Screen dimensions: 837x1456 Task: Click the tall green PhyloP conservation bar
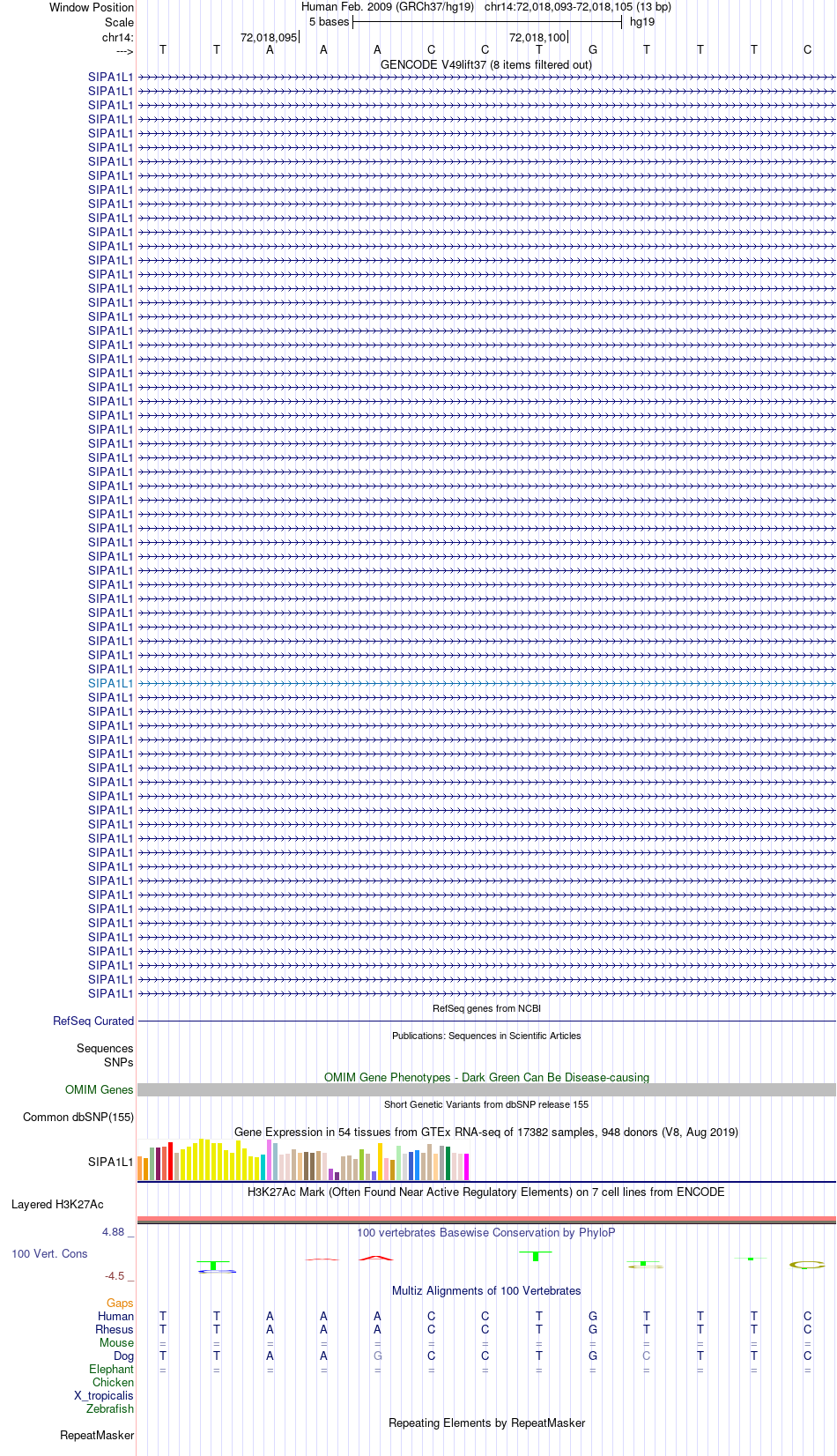pos(536,1256)
